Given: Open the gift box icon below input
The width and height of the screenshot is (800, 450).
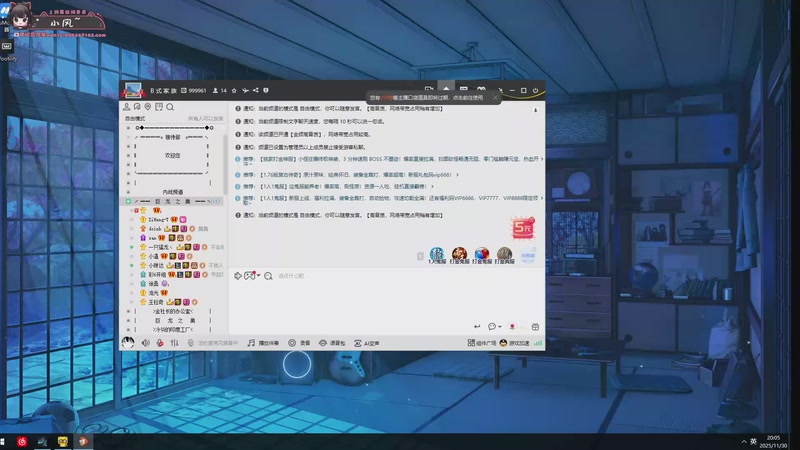Looking at the screenshot, I should pos(535,327).
